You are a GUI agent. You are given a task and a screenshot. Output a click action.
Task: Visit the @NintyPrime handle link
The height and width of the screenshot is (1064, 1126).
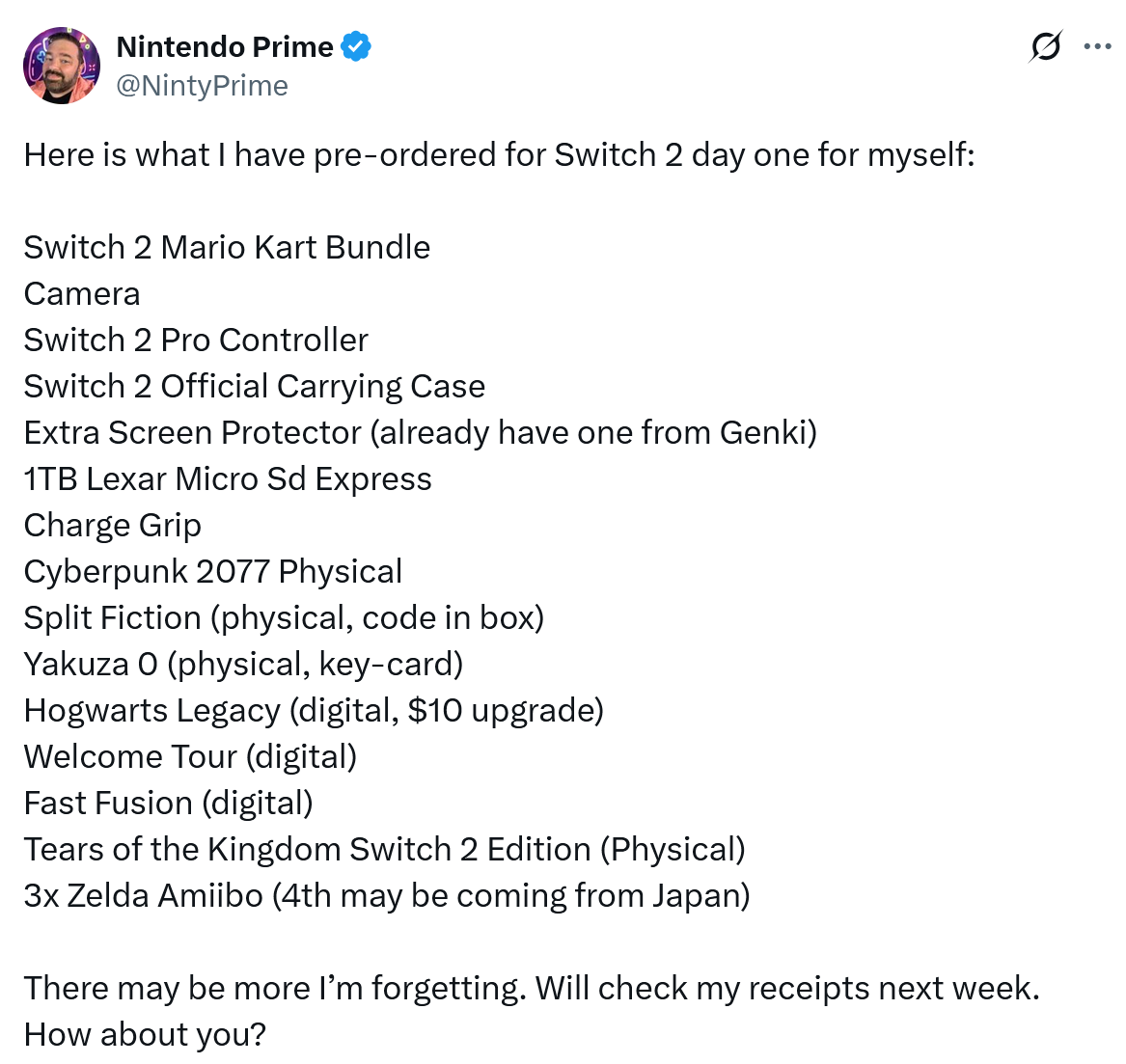tap(202, 86)
